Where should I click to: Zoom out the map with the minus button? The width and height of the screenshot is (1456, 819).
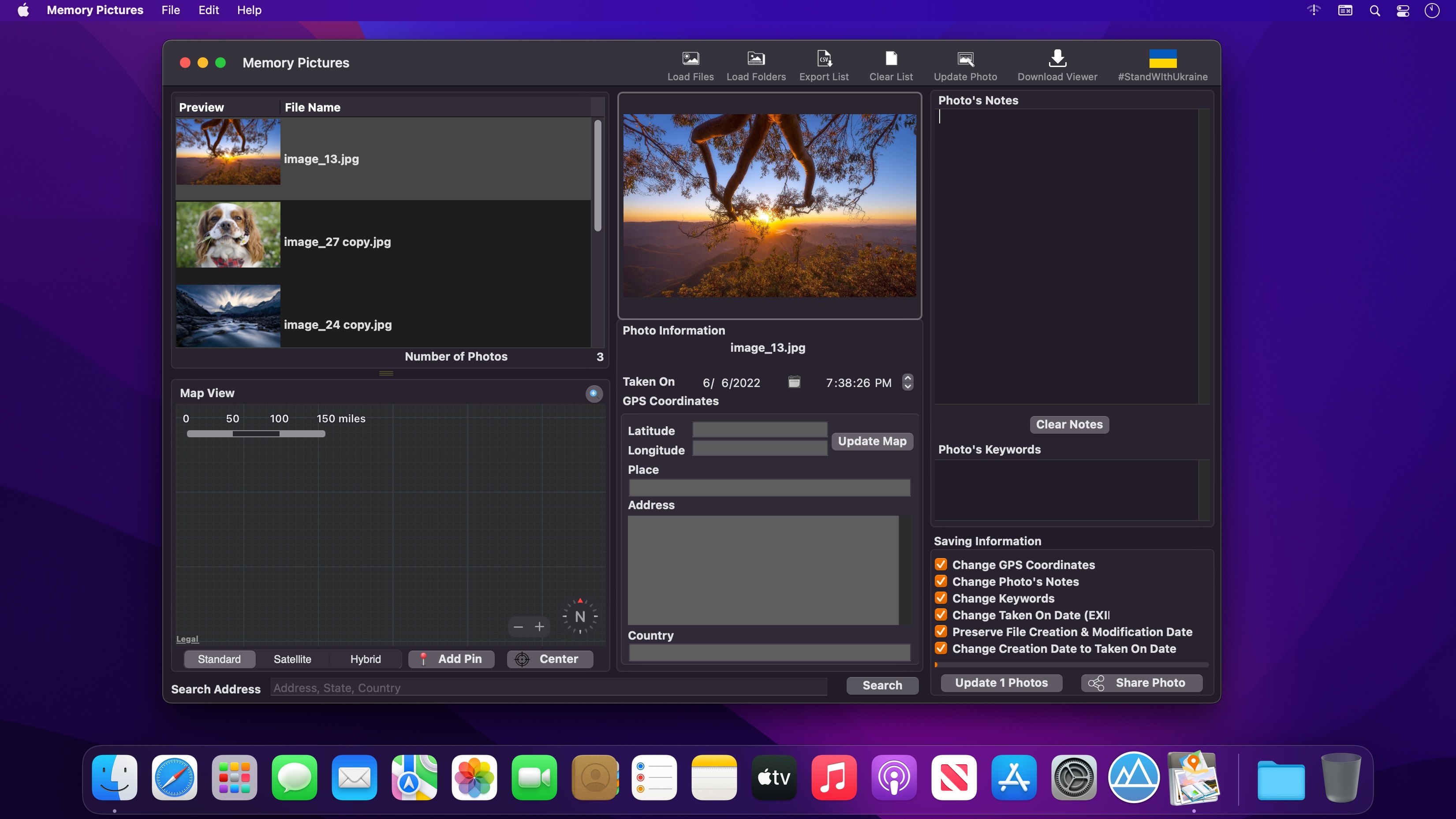point(518,627)
